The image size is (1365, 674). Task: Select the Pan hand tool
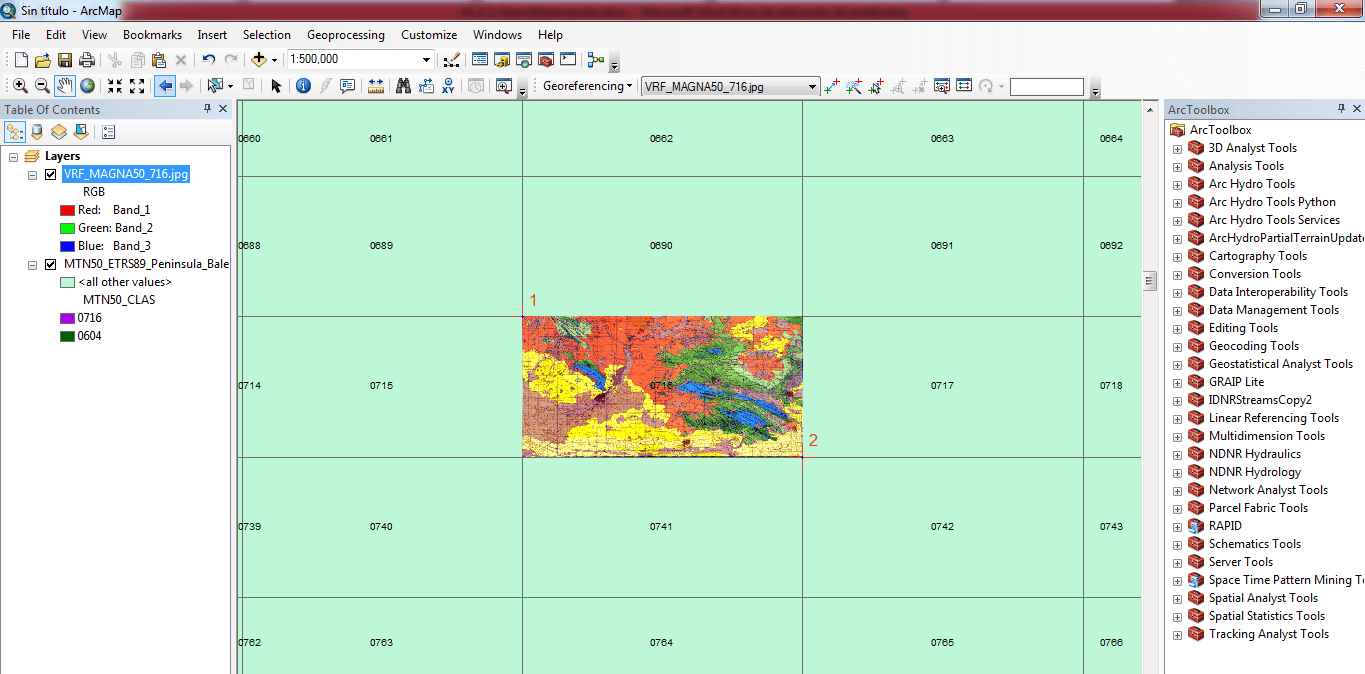click(x=64, y=86)
